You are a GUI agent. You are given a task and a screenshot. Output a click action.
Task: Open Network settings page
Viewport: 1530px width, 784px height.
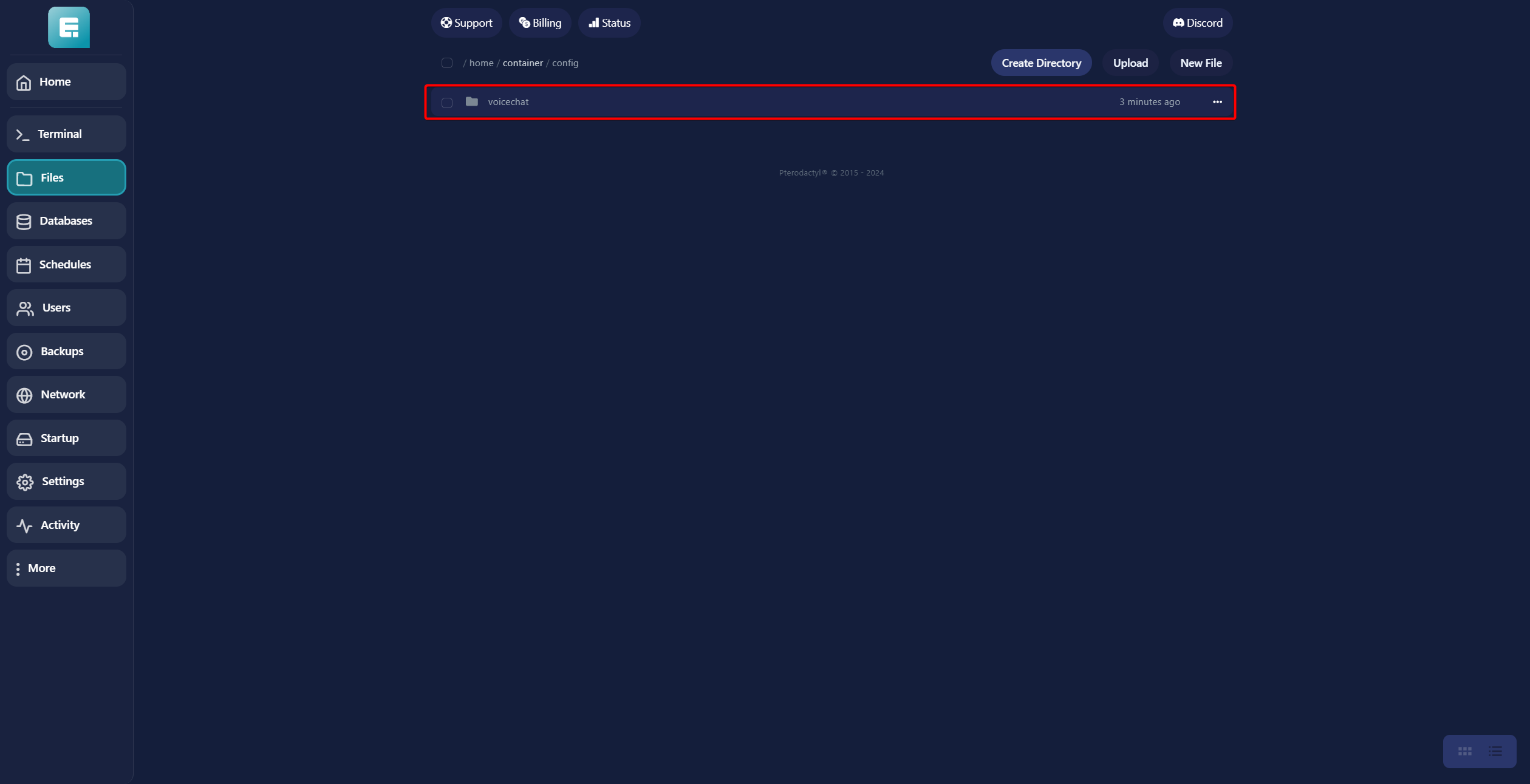66,395
